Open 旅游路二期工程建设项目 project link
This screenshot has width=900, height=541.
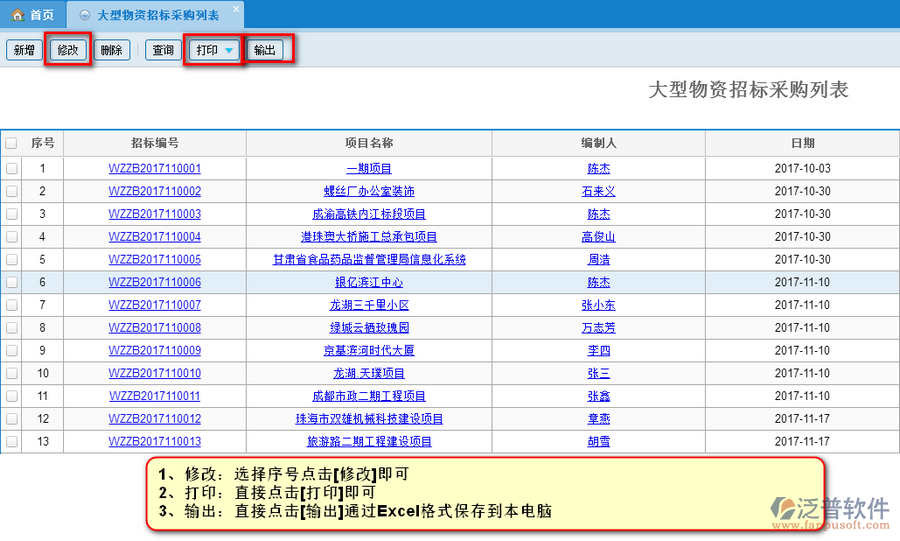click(369, 442)
